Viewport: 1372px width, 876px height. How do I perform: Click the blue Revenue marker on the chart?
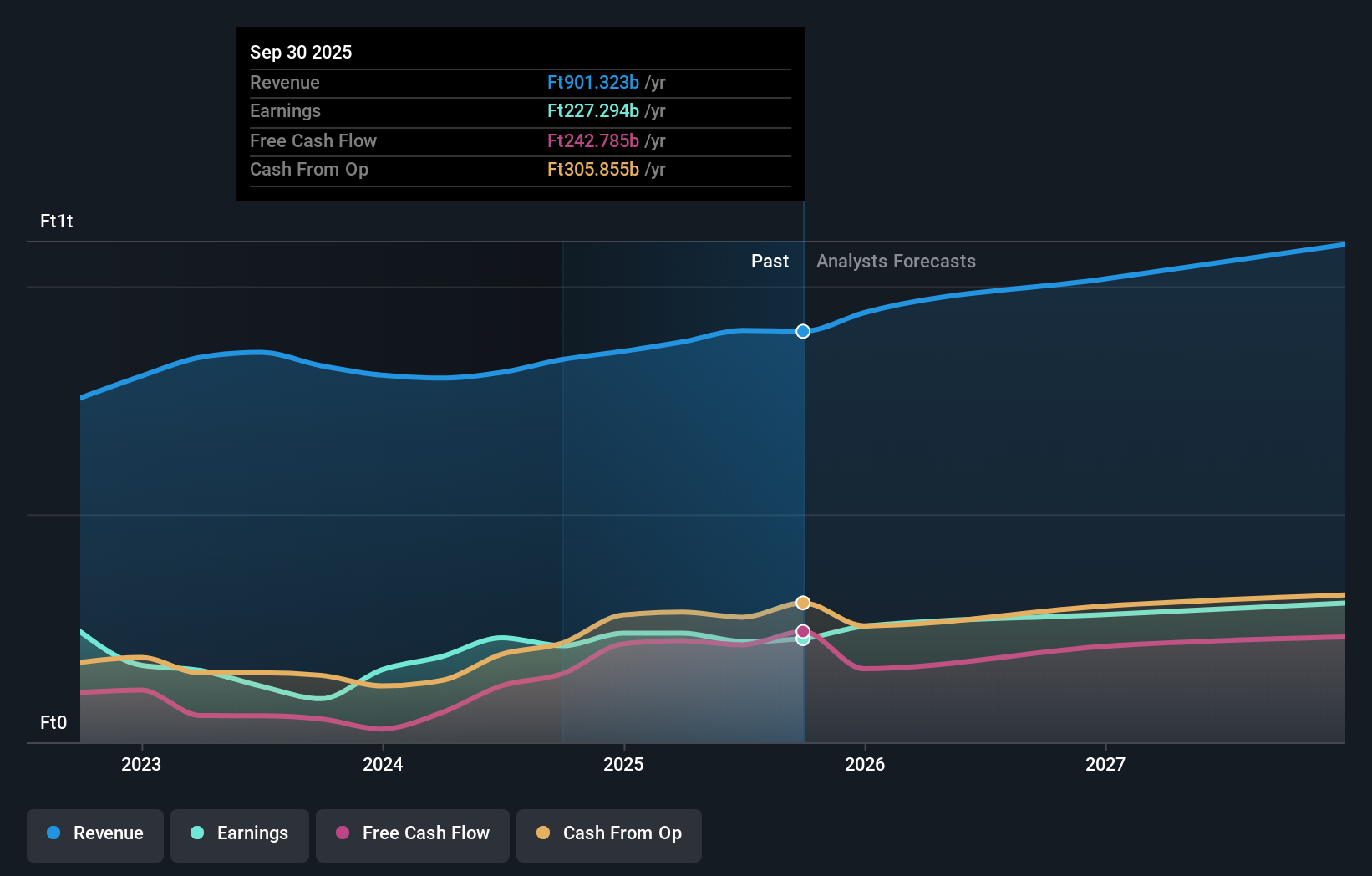point(803,331)
